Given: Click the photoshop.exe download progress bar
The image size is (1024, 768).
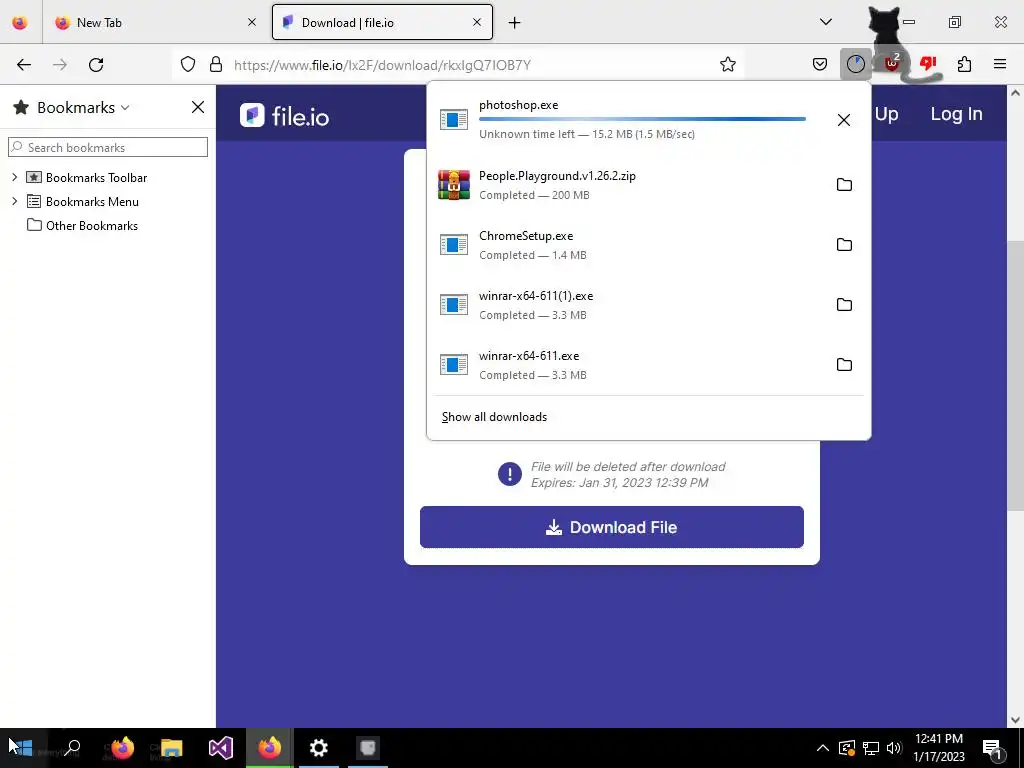Looking at the screenshot, I should coord(642,119).
